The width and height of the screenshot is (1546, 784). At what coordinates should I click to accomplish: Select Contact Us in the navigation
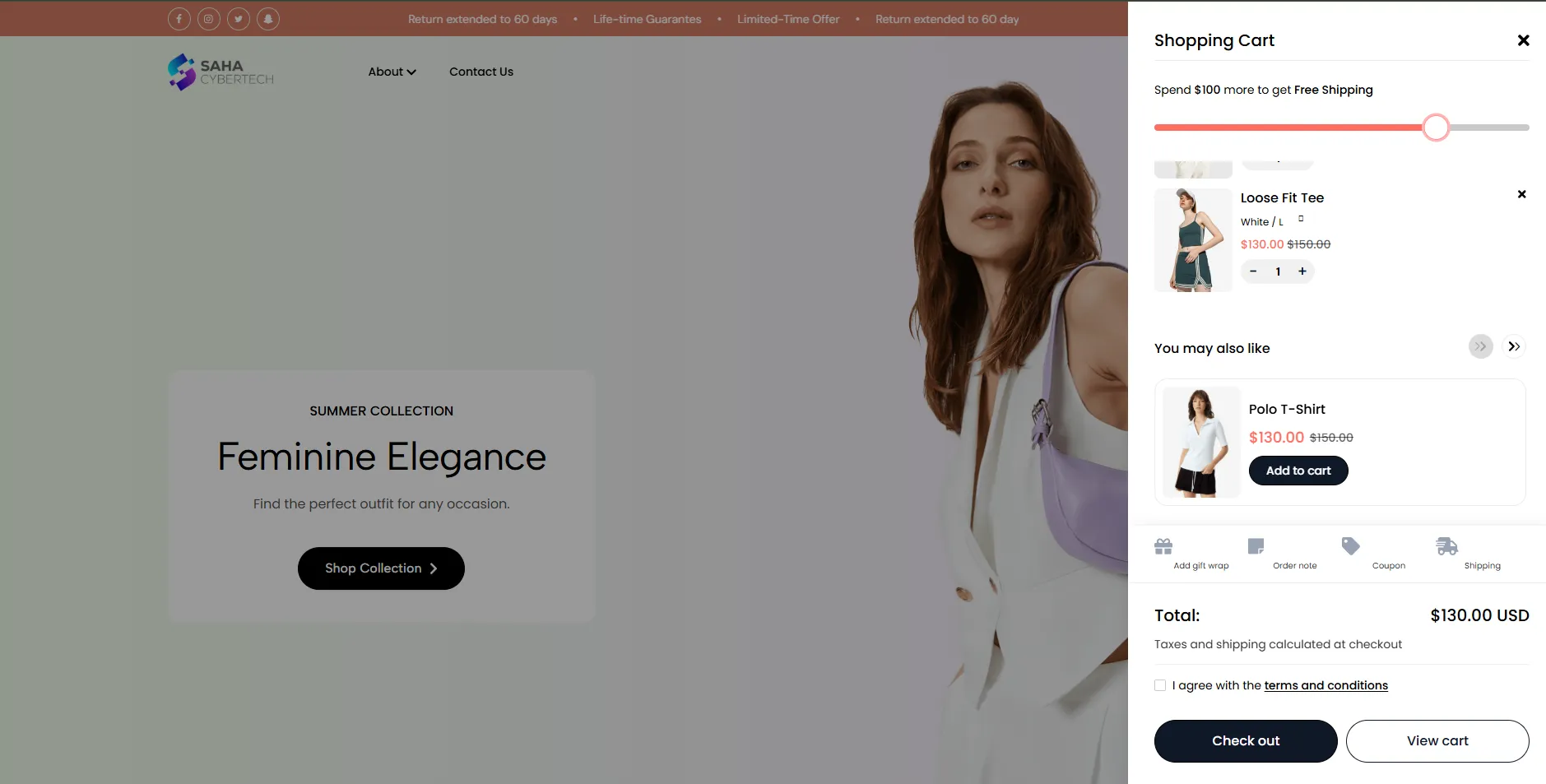tap(481, 72)
